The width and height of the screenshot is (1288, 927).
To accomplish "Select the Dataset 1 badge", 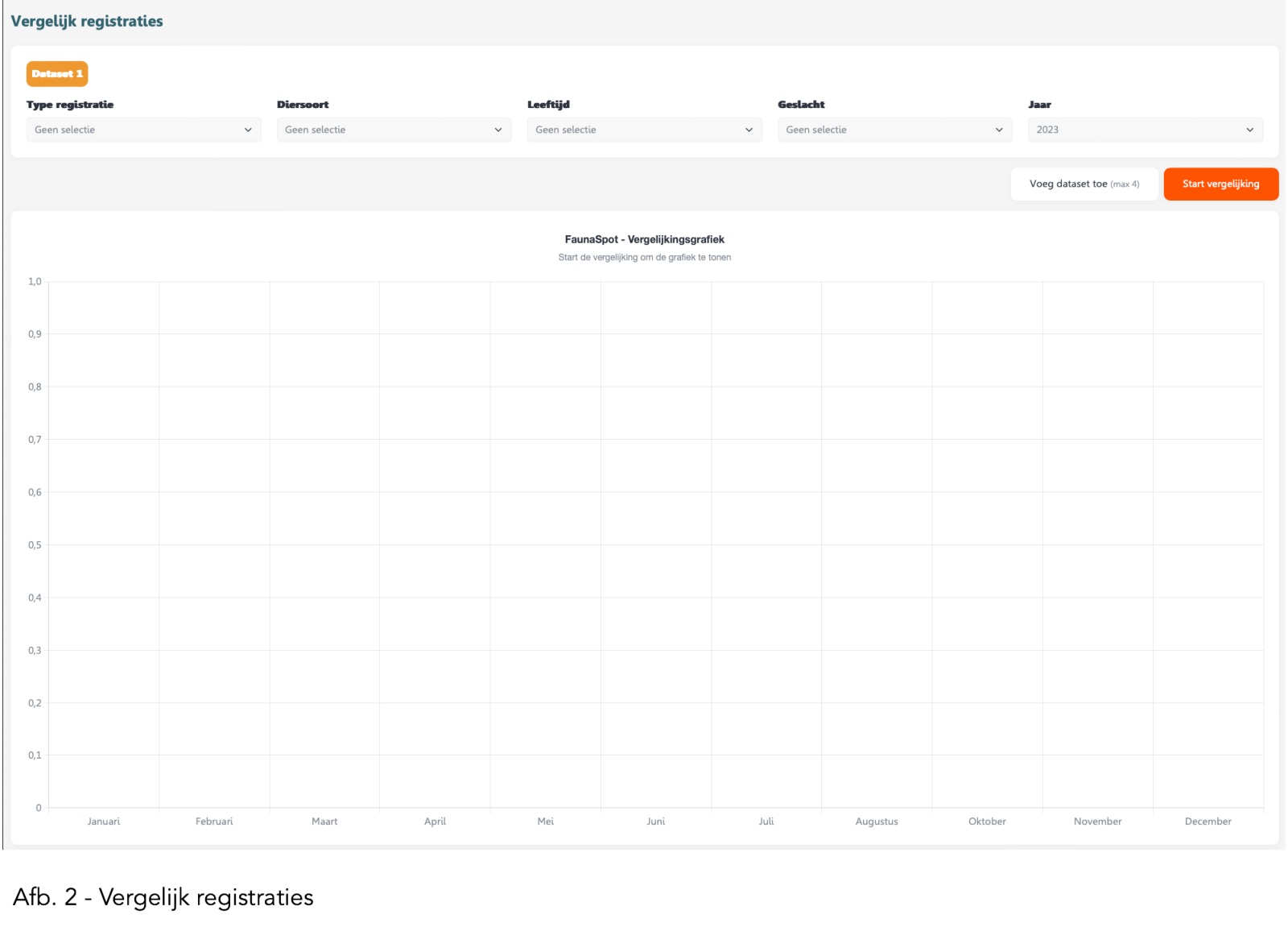I will click(57, 74).
